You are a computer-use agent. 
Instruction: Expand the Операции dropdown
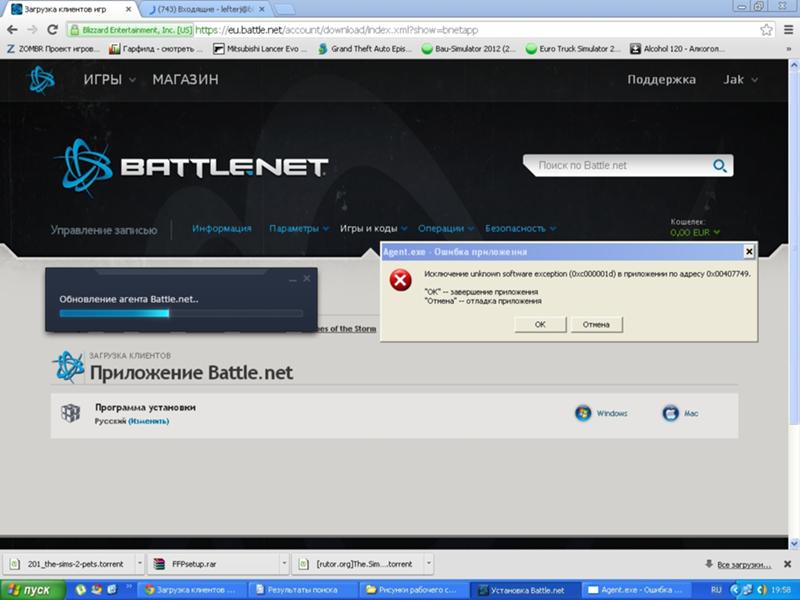pos(445,229)
